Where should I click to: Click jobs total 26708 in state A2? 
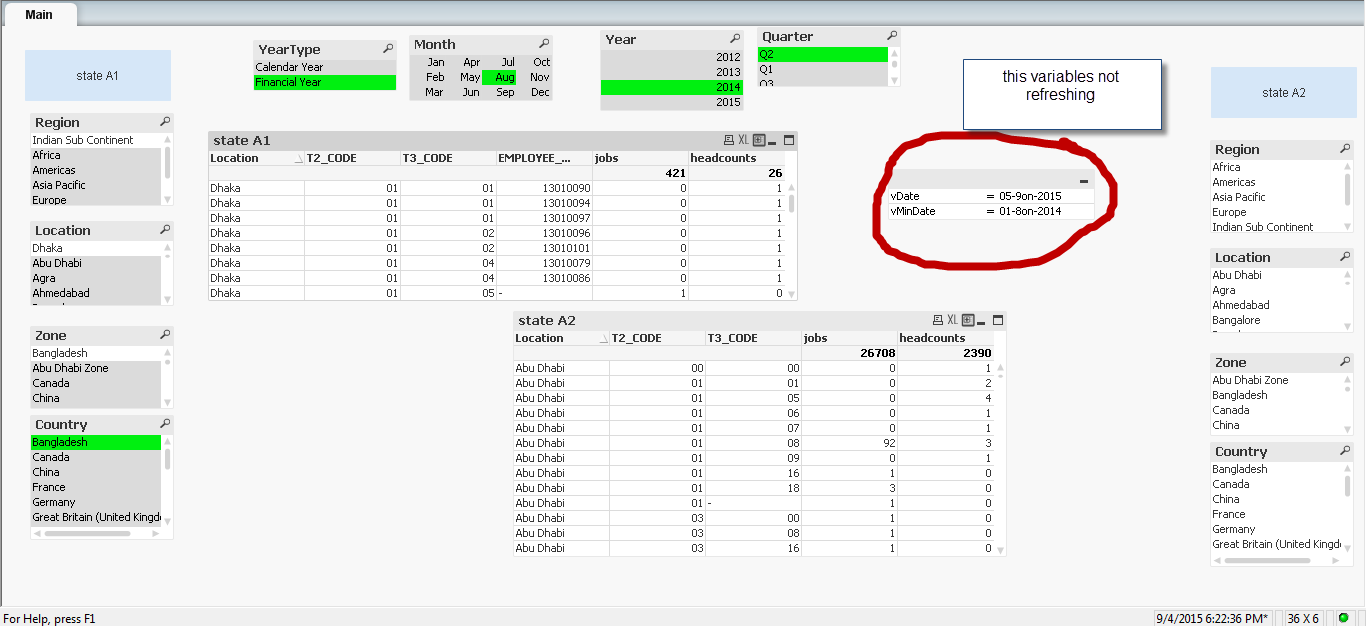pyautogui.click(x=849, y=353)
